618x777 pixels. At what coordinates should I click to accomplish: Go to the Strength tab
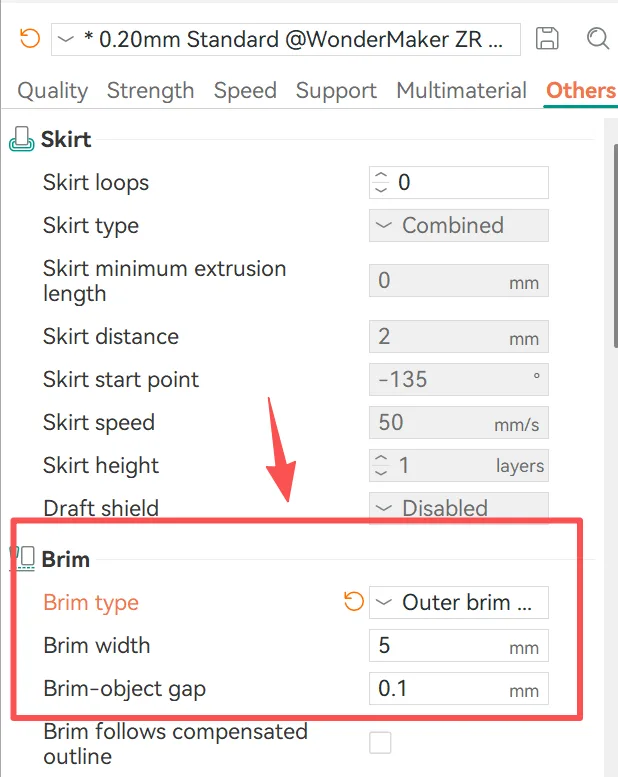[x=151, y=91]
